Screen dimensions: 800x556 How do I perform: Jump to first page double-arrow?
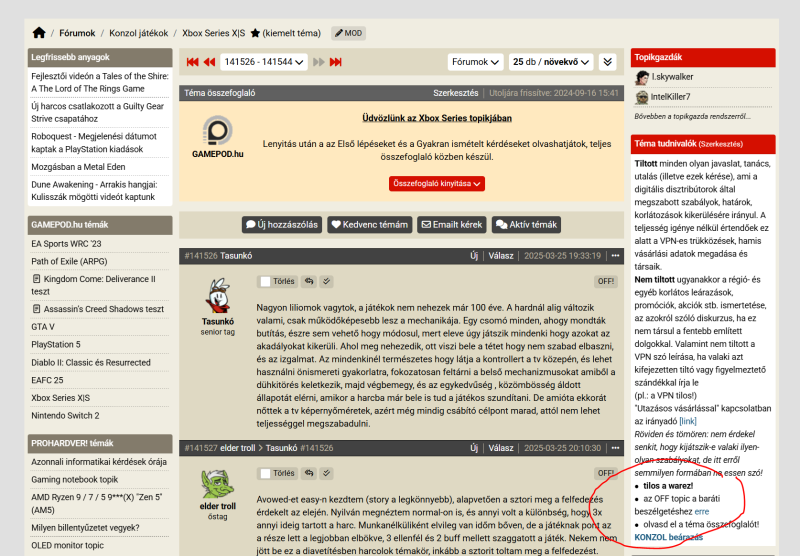coord(192,62)
